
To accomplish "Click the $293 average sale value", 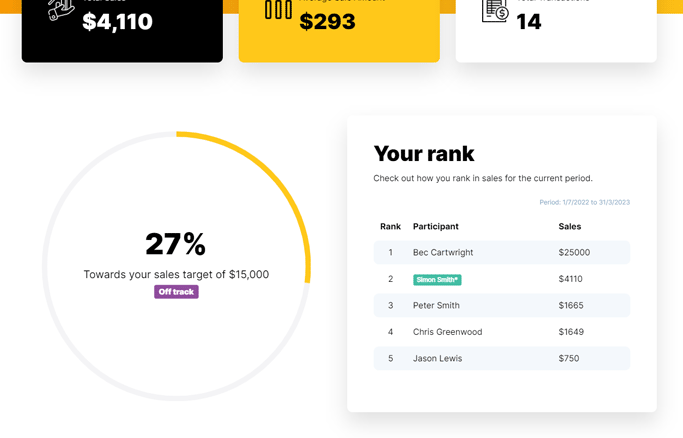I will coord(327,21).
